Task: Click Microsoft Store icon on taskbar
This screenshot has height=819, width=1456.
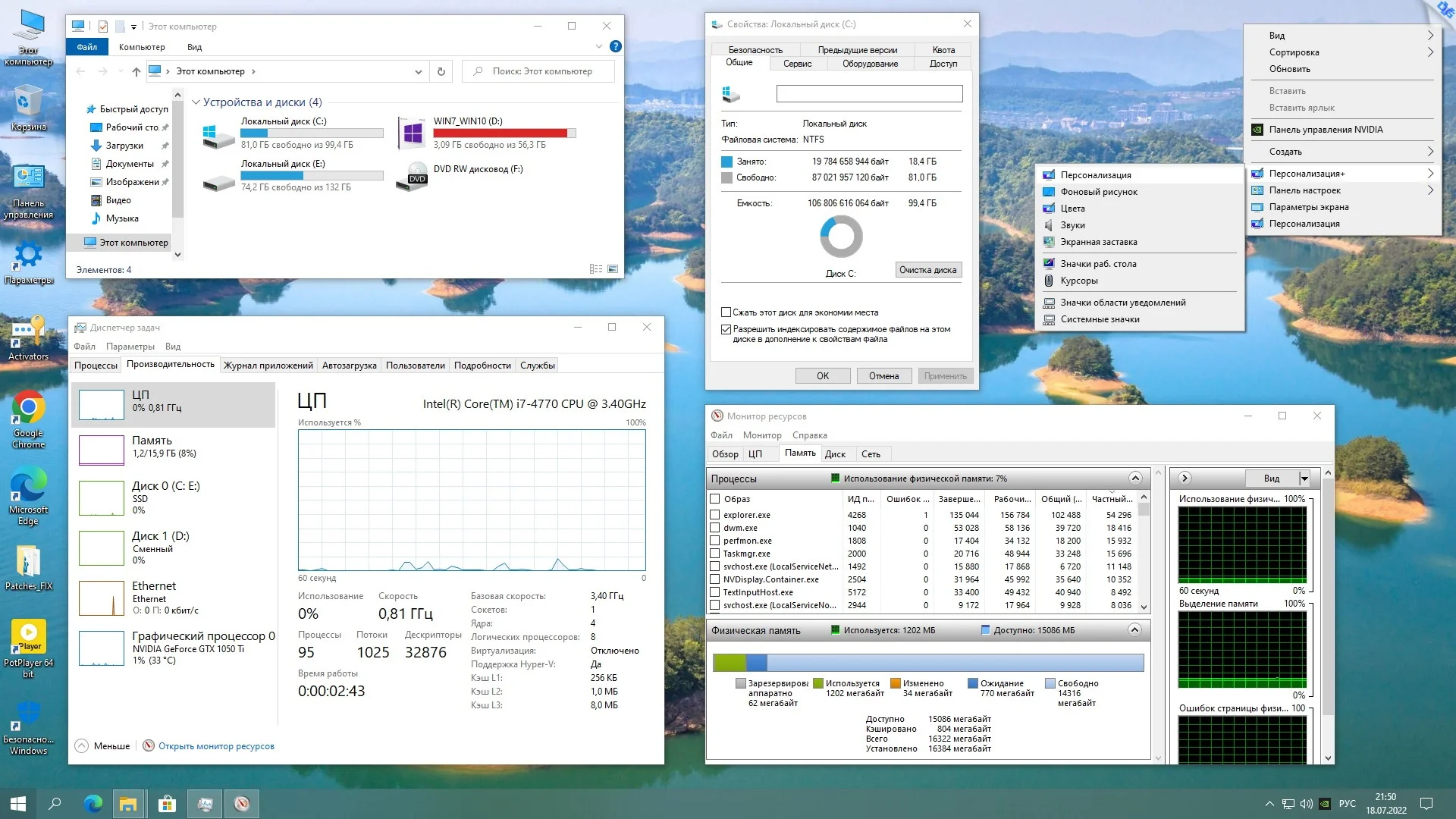Action: click(167, 804)
